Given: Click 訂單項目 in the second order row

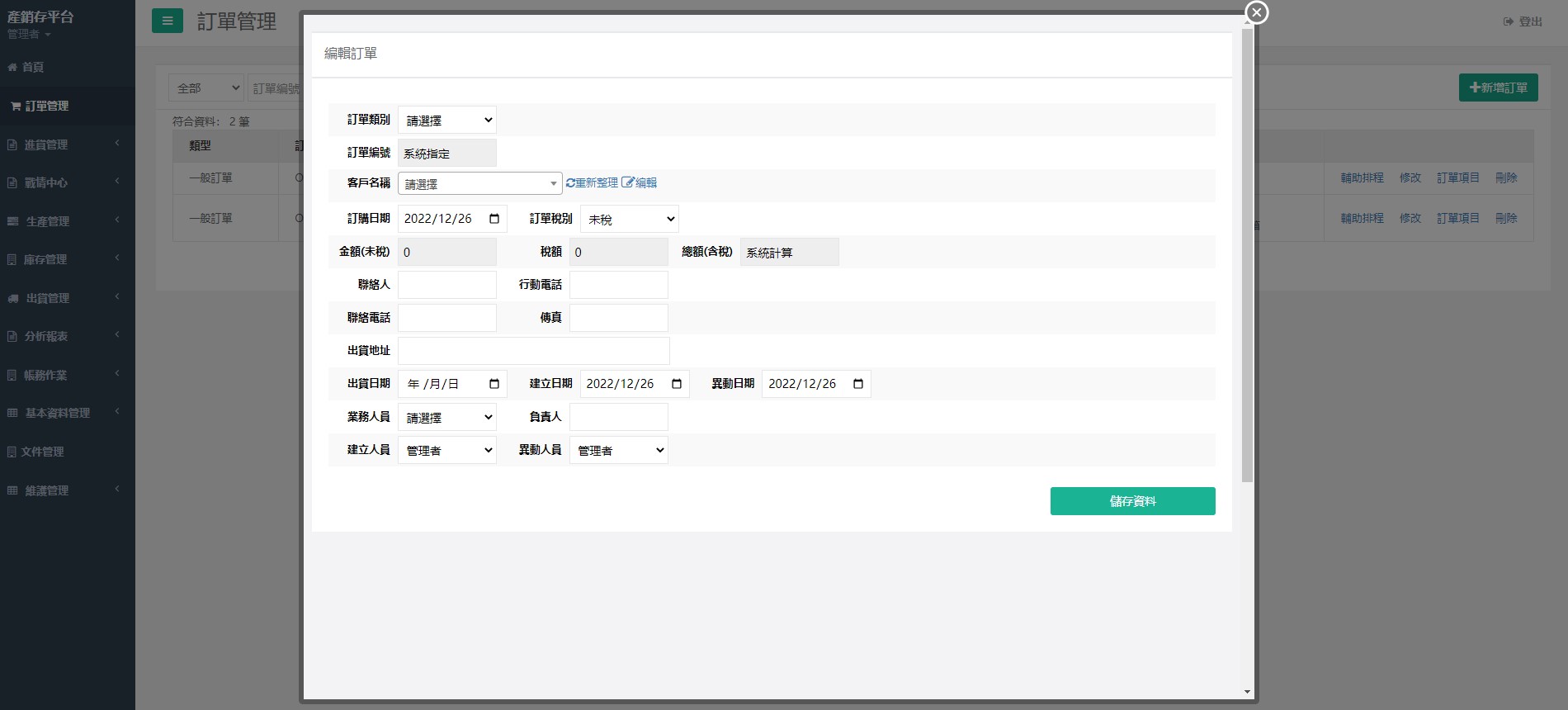Looking at the screenshot, I should [1458, 218].
